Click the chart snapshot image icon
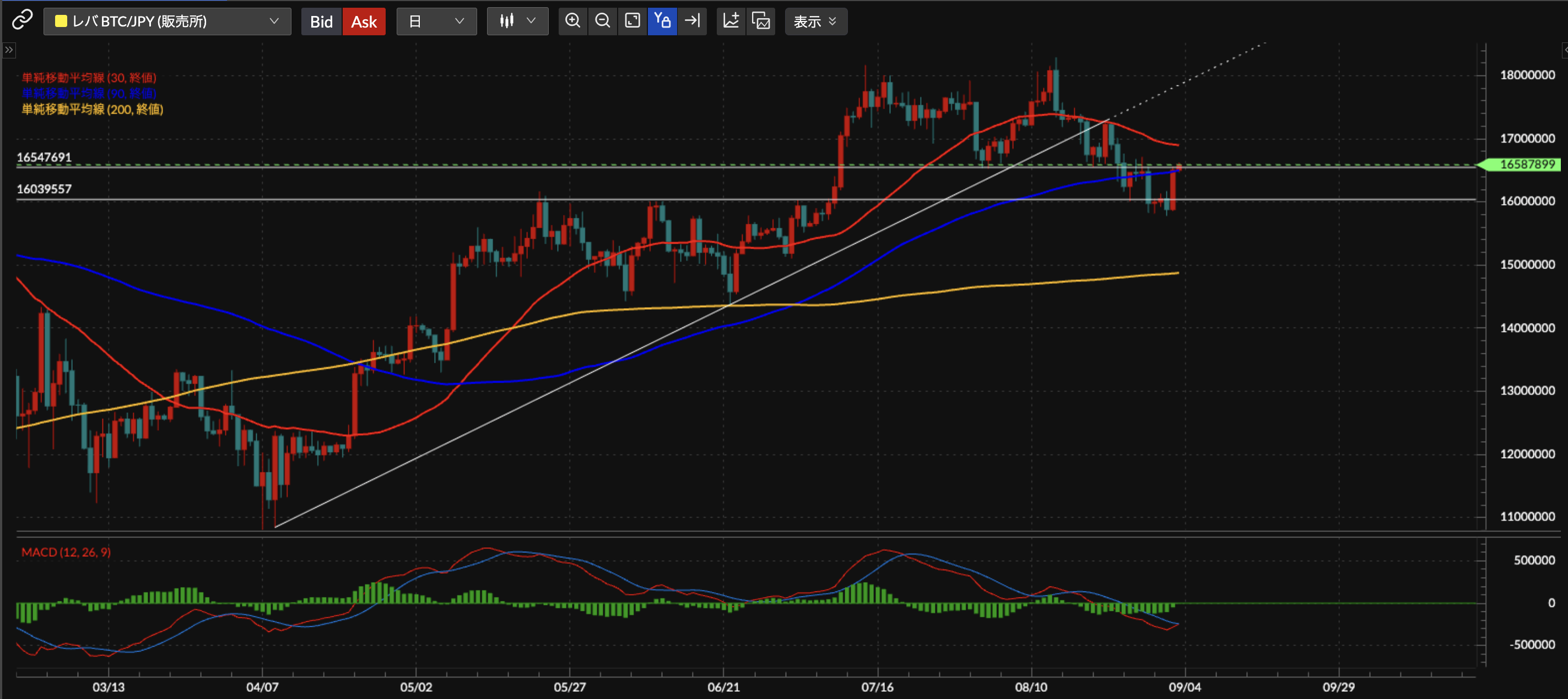Image resolution: width=1568 pixels, height=699 pixels. (x=761, y=21)
